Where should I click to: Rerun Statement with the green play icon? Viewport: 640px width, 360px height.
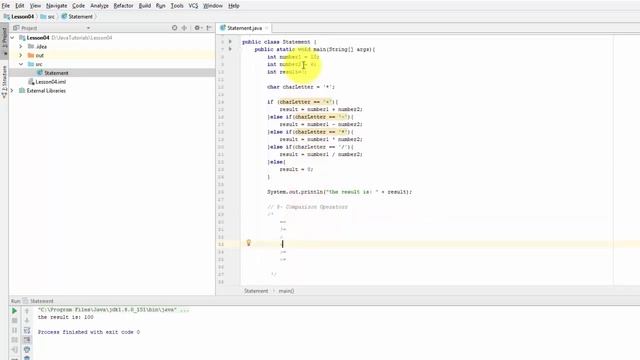(14, 311)
